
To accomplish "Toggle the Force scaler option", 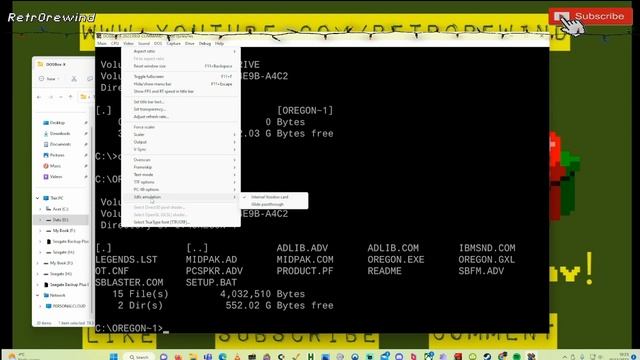I will [x=181, y=127].
